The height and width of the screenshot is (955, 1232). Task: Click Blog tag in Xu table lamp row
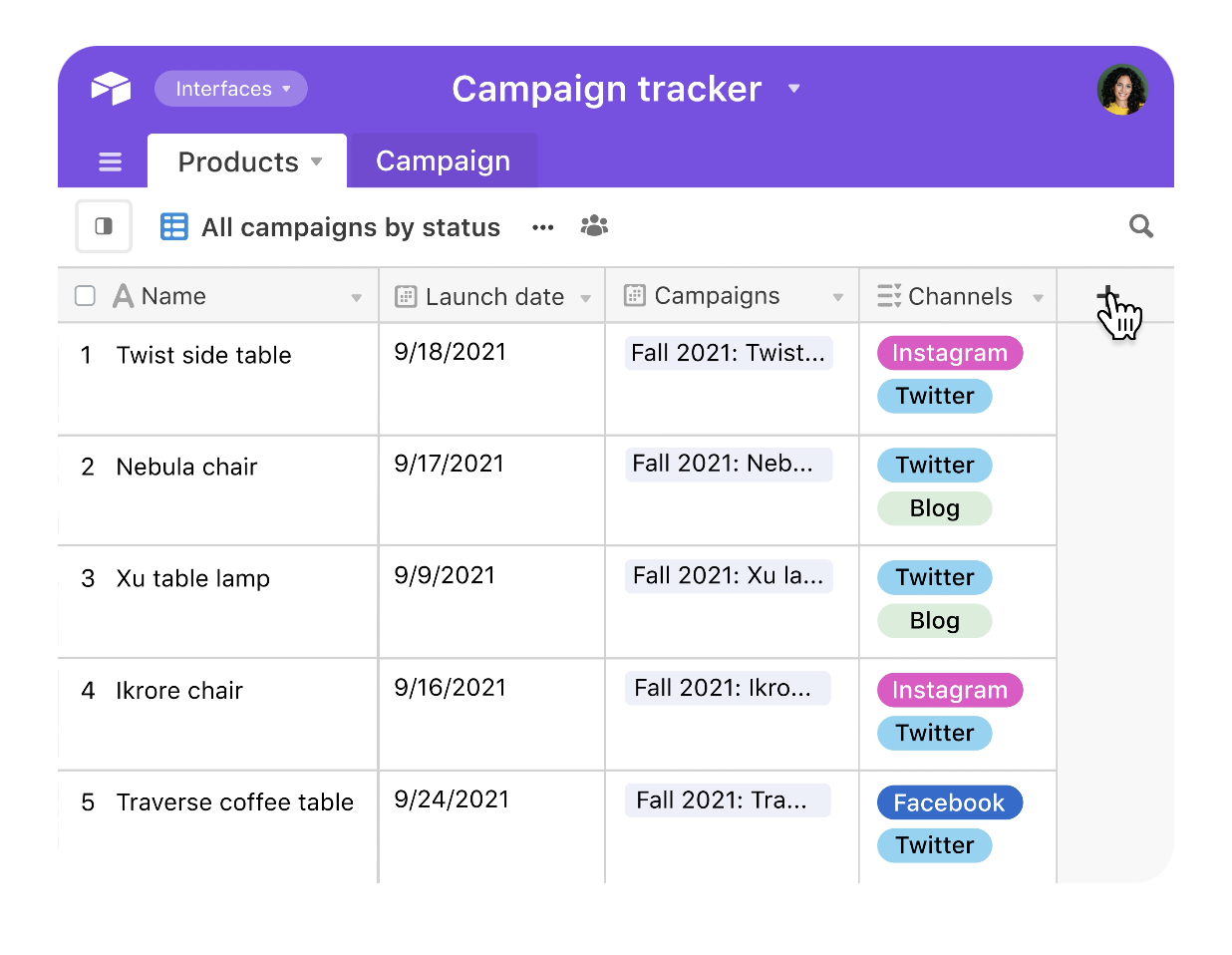coord(935,621)
